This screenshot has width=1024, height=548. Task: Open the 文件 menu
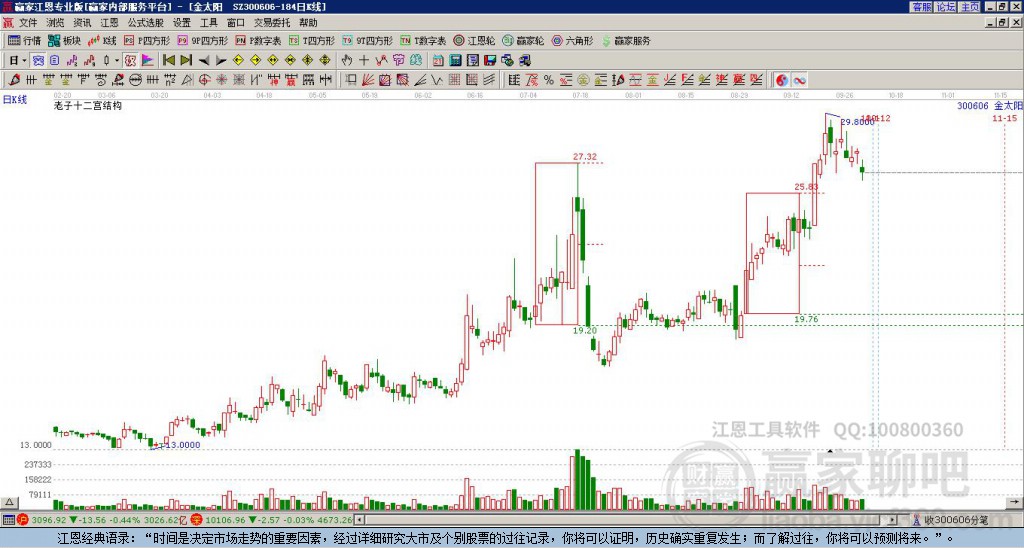click(x=28, y=23)
